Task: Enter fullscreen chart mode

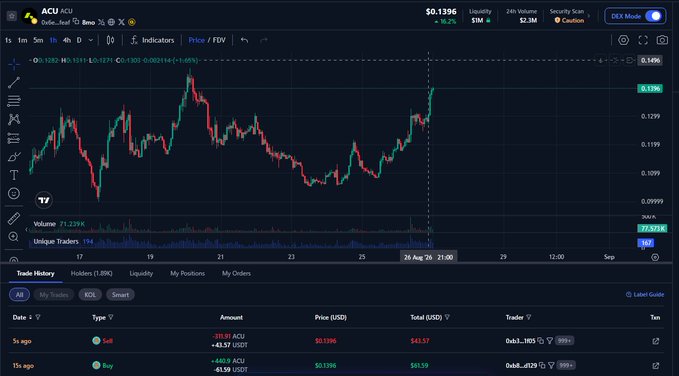Action: pos(643,40)
